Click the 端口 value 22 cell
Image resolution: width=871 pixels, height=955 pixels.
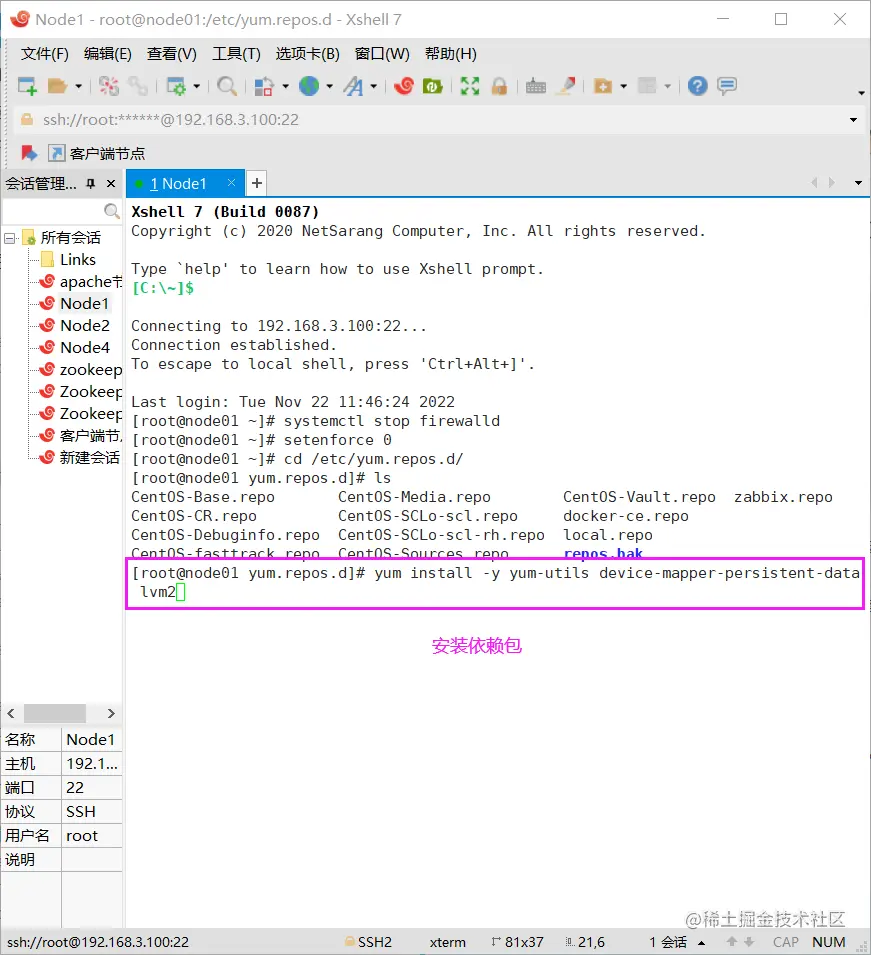coord(91,788)
